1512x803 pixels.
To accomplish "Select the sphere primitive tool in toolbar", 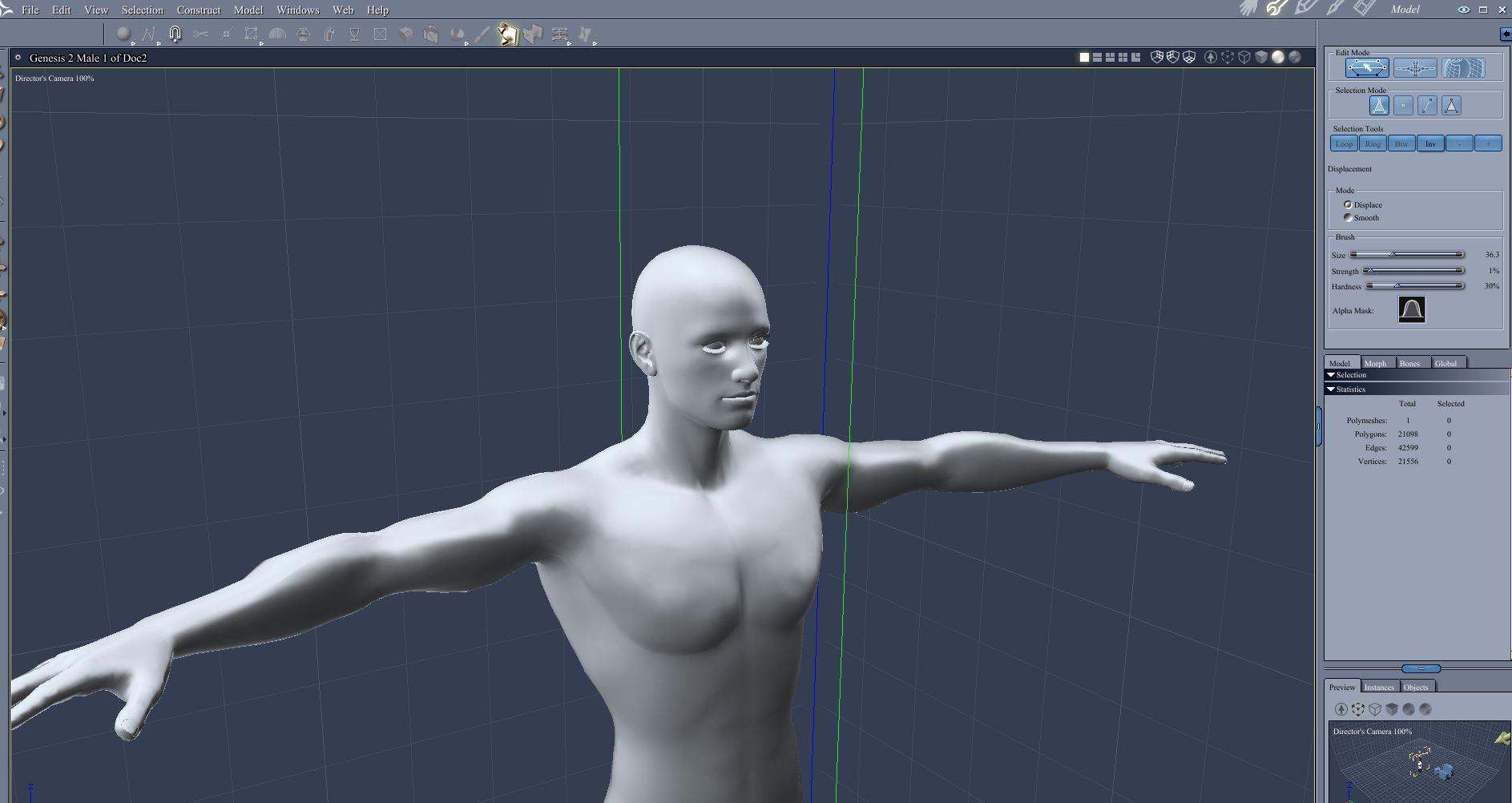I will pyautogui.click(x=123, y=34).
